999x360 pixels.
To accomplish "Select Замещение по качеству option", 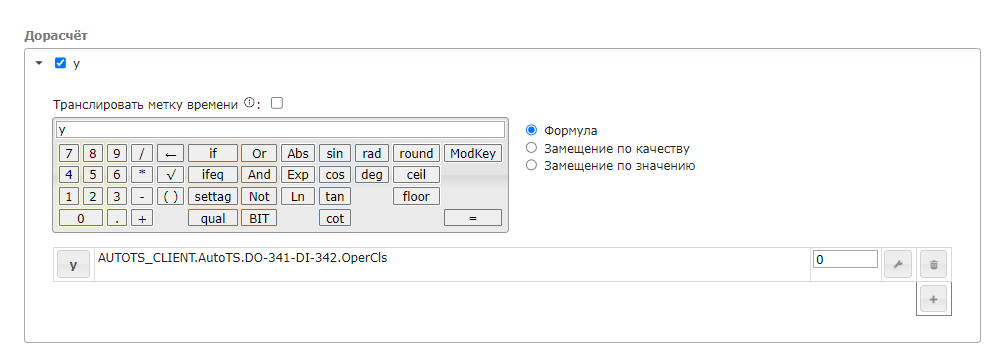I will [x=531, y=148].
